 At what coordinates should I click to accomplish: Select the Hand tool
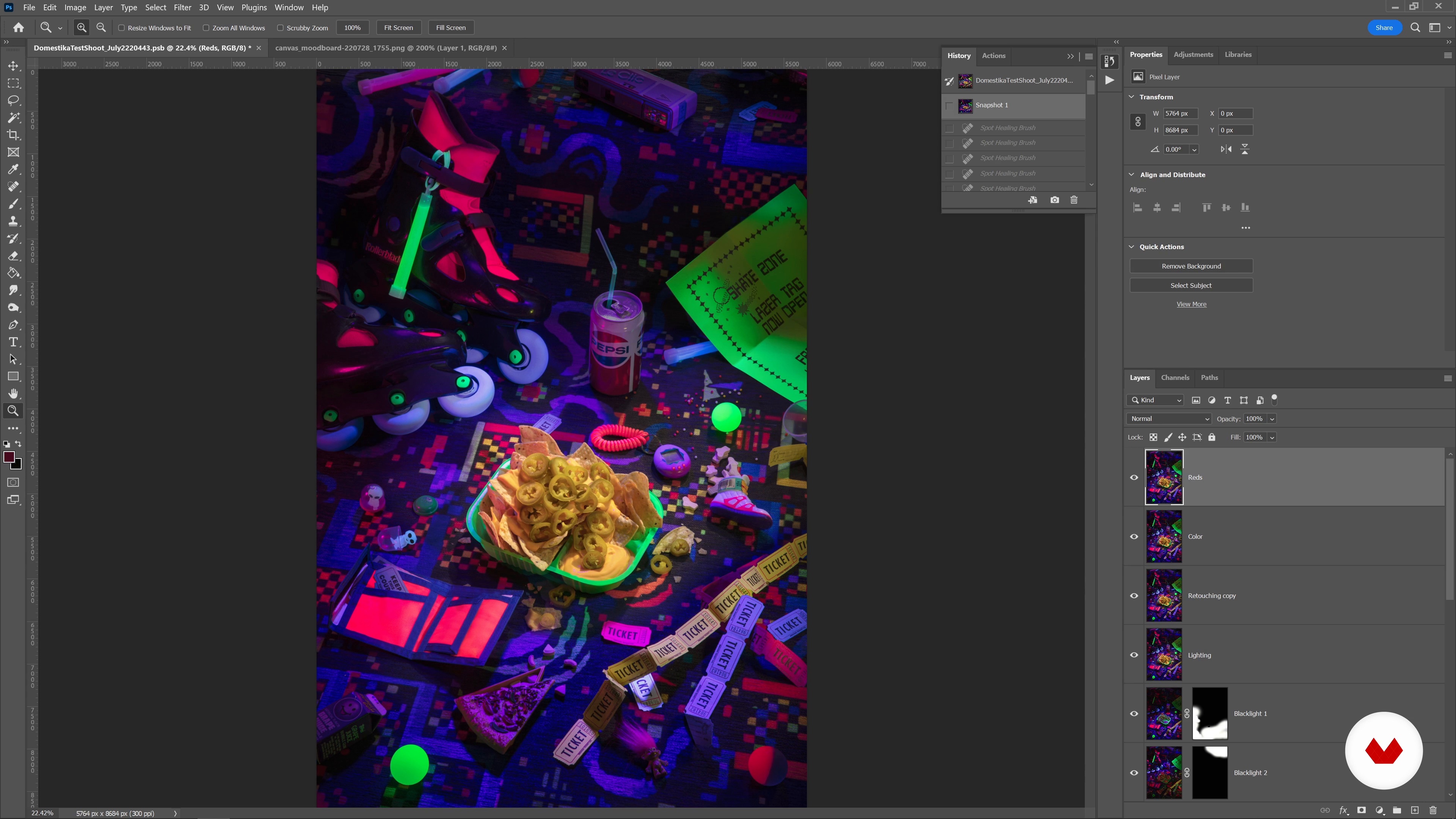click(x=13, y=394)
